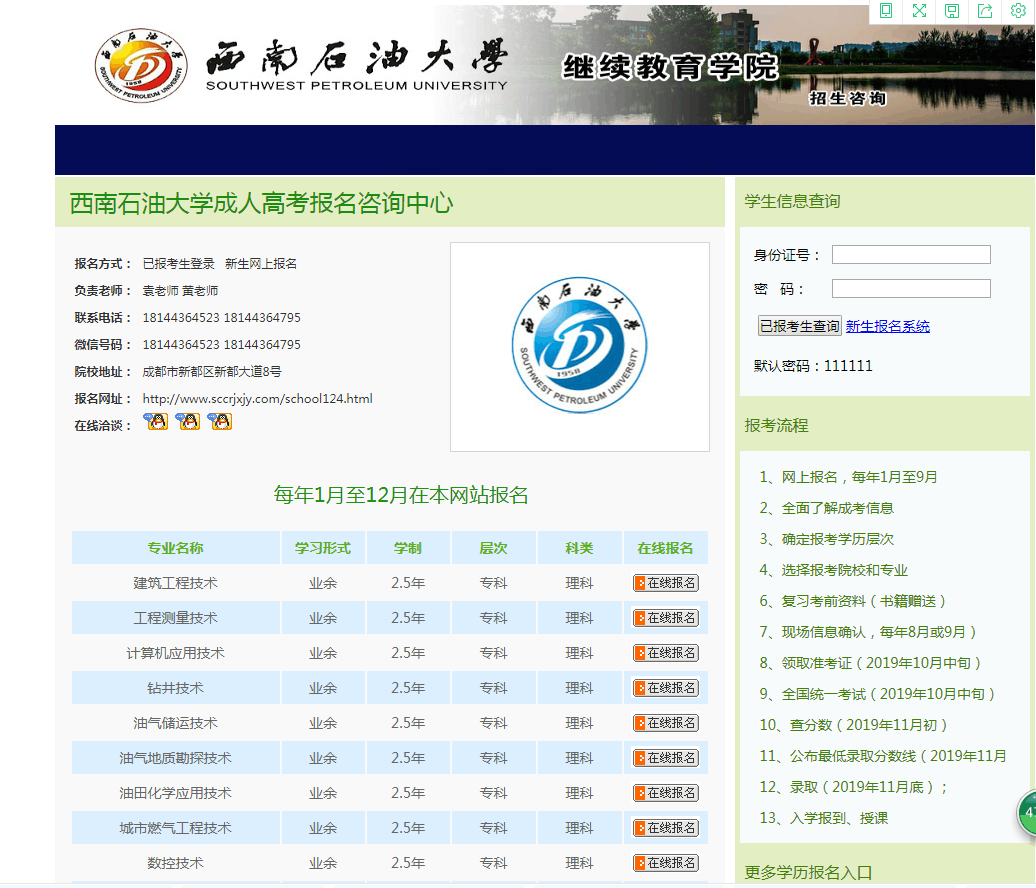The width and height of the screenshot is (1036, 888).
Task: Select the 钻井技术 major name
Action: pyautogui.click(x=175, y=688)
